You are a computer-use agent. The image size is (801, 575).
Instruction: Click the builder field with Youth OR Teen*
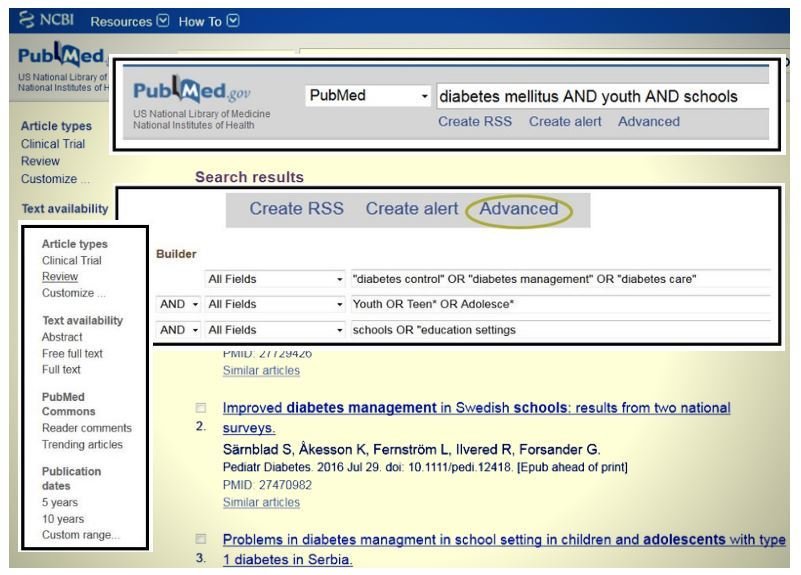point(560,304)
